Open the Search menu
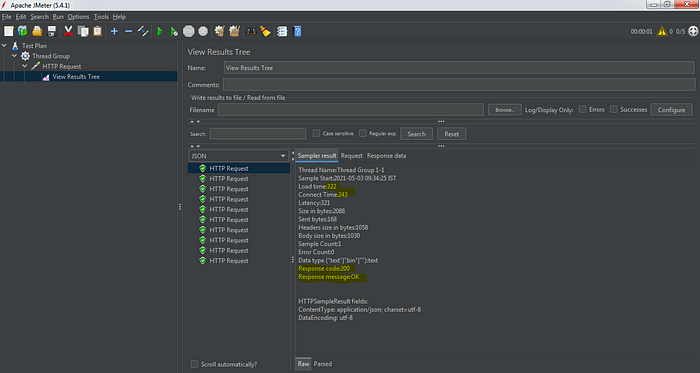This screenshot has height=373, width=700. [x=39, y=17]
